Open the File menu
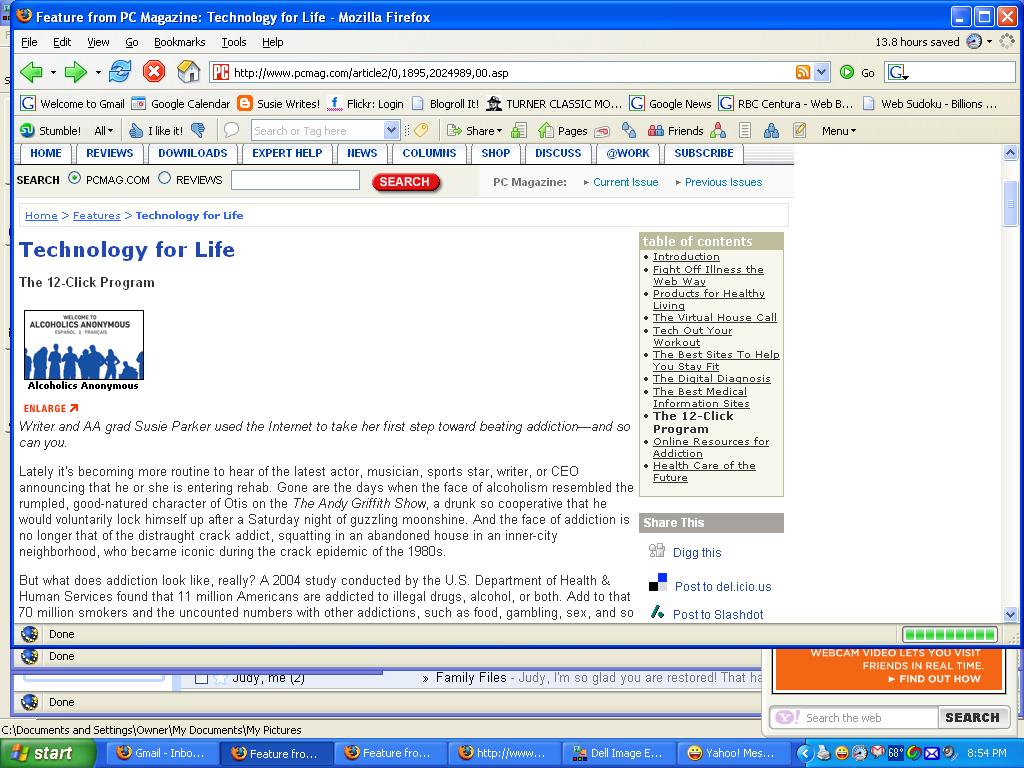Screen dimensions: 1024x768 coord(29,42)
